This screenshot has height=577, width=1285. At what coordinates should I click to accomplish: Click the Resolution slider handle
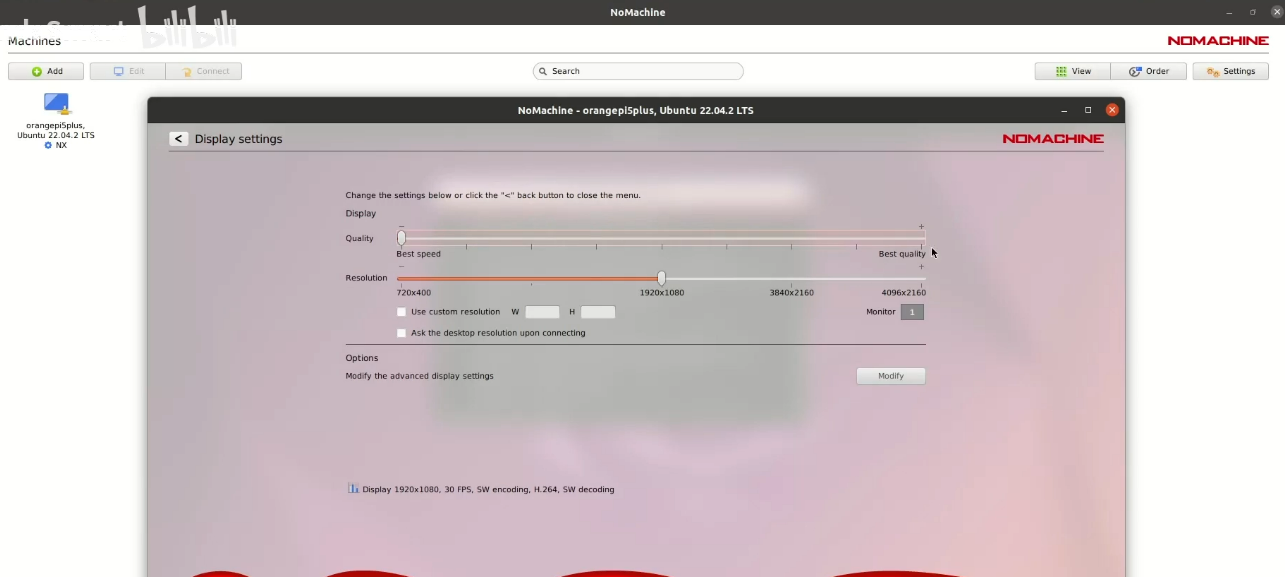click(661, 278)
